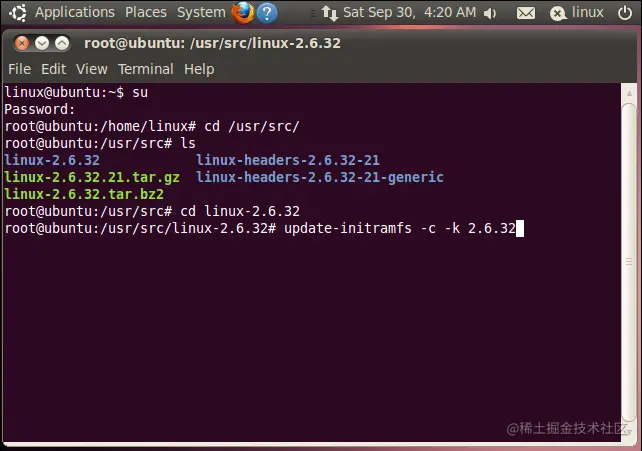Open the terminal View menu

click(x=92, y=69)
